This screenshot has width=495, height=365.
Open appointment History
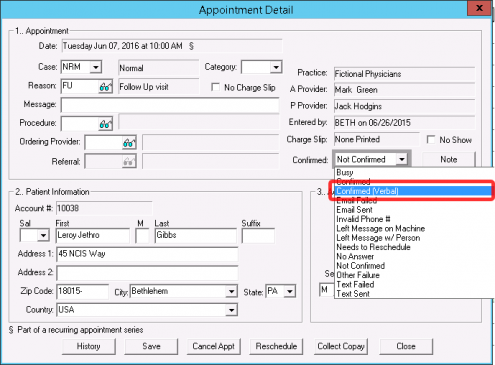pyautogui.click(x=89, y=346)
